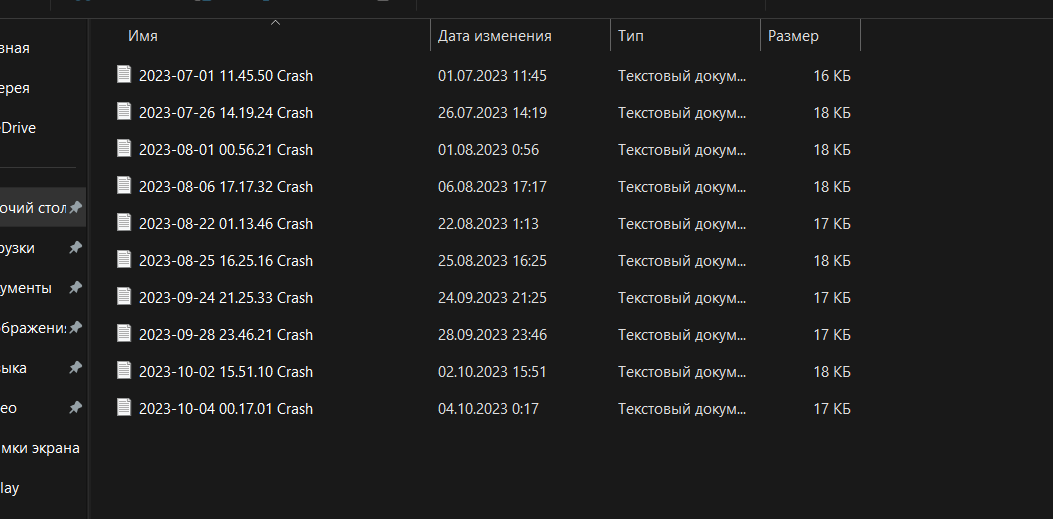The image size is (1053, 519).
Task: Select the document icon of 2023-08-01 Crash
Action: click(x=124, y=149)
